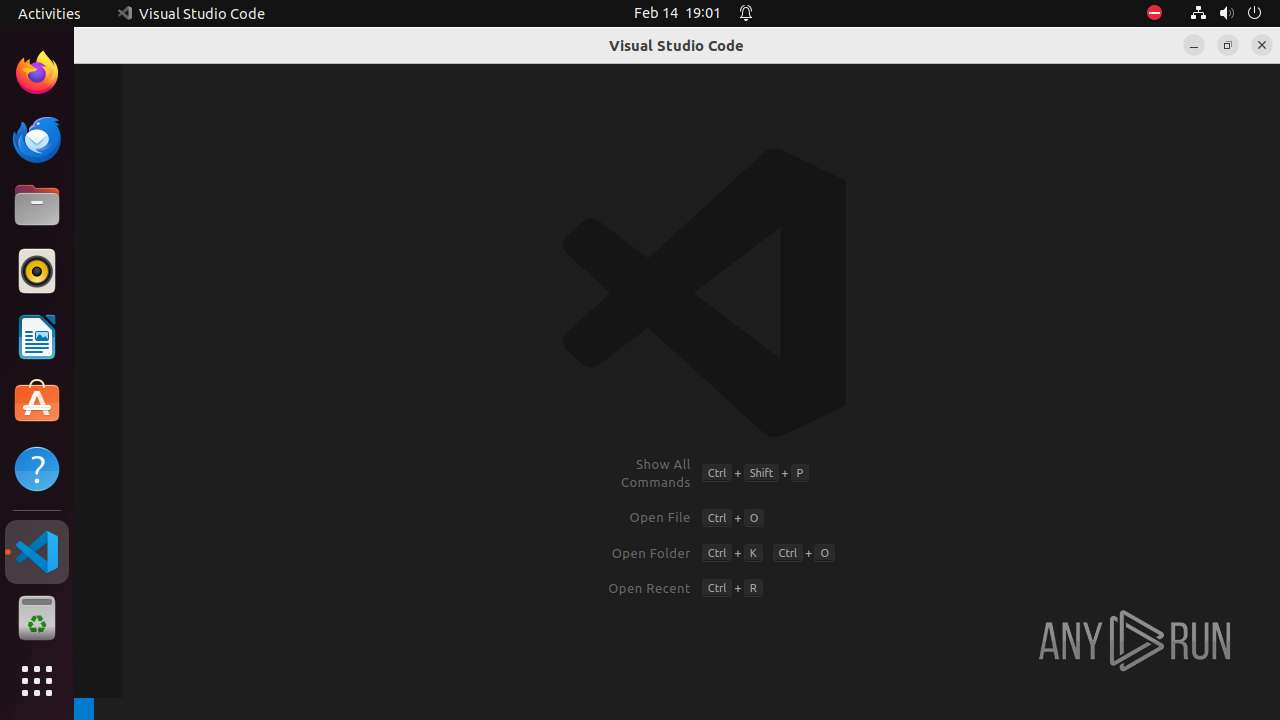This screenshot has height=720, width=1280.
Task: Close the Visual Studio Code window
Action: [x=1262, y=45]
